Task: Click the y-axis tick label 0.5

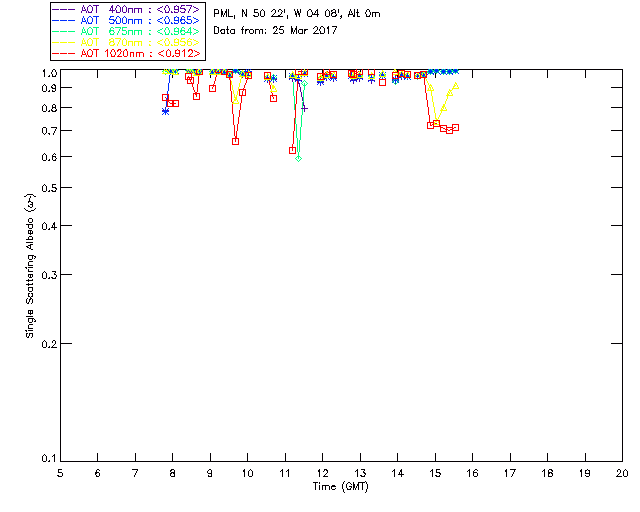Action: (x=49, y=188)
